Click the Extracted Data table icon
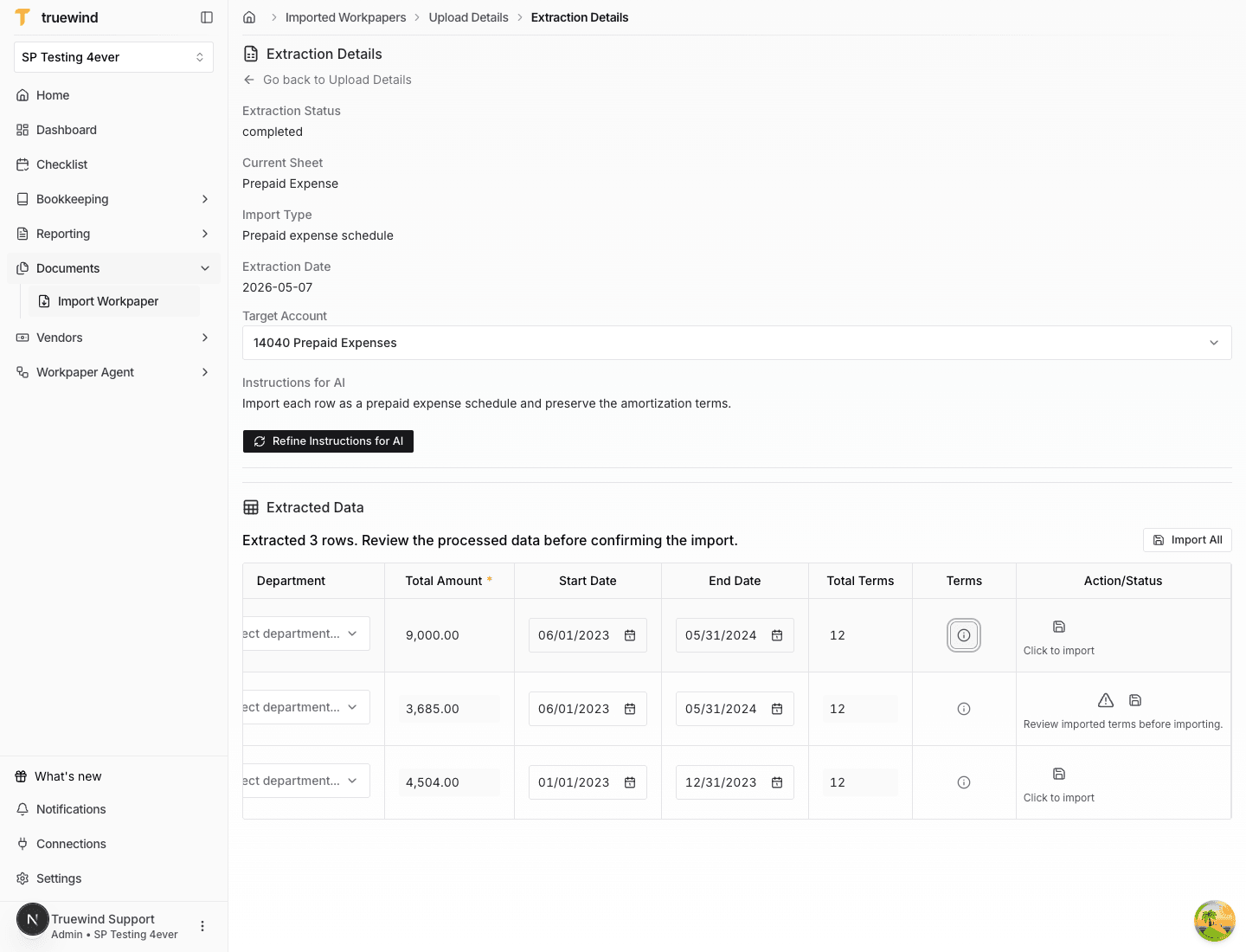 [251, 507]
